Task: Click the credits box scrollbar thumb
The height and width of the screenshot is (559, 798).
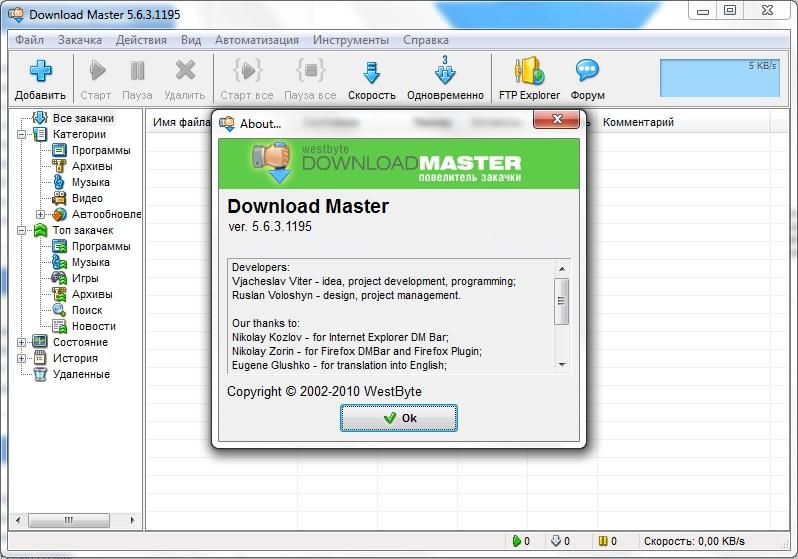Action: point(561,301)
